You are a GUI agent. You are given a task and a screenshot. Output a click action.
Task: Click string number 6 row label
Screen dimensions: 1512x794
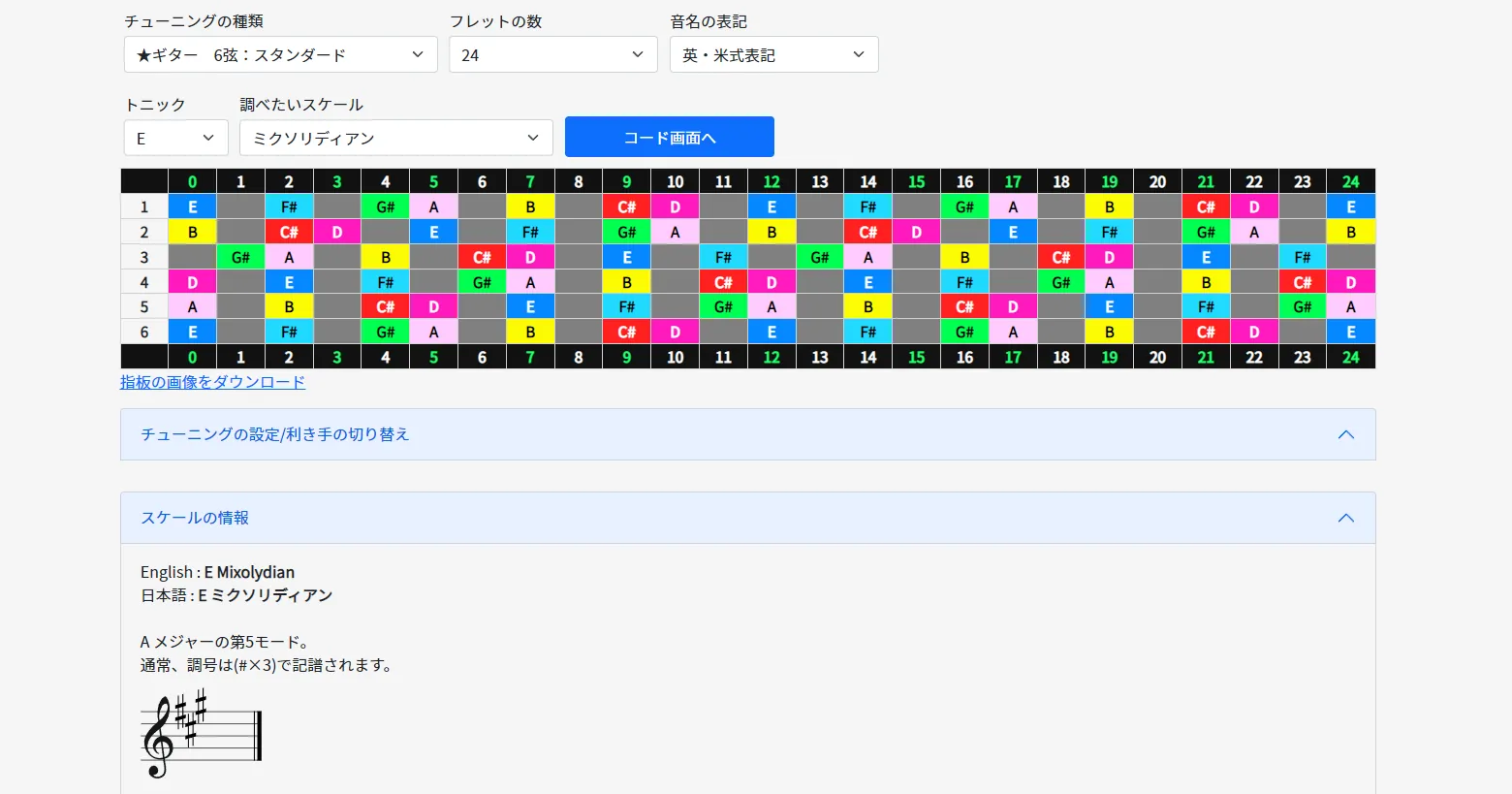coord(144,332)
